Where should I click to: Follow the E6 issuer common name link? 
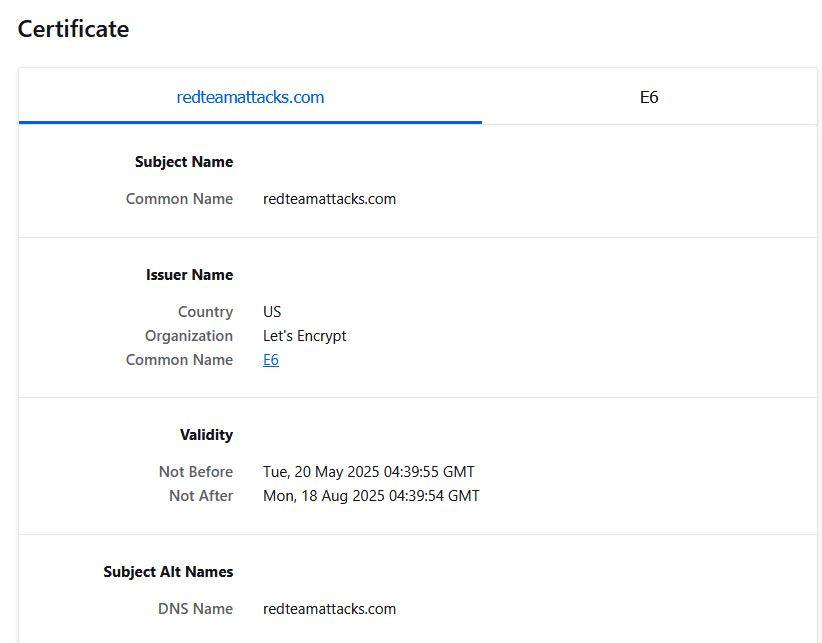click(x=271, y=360)
